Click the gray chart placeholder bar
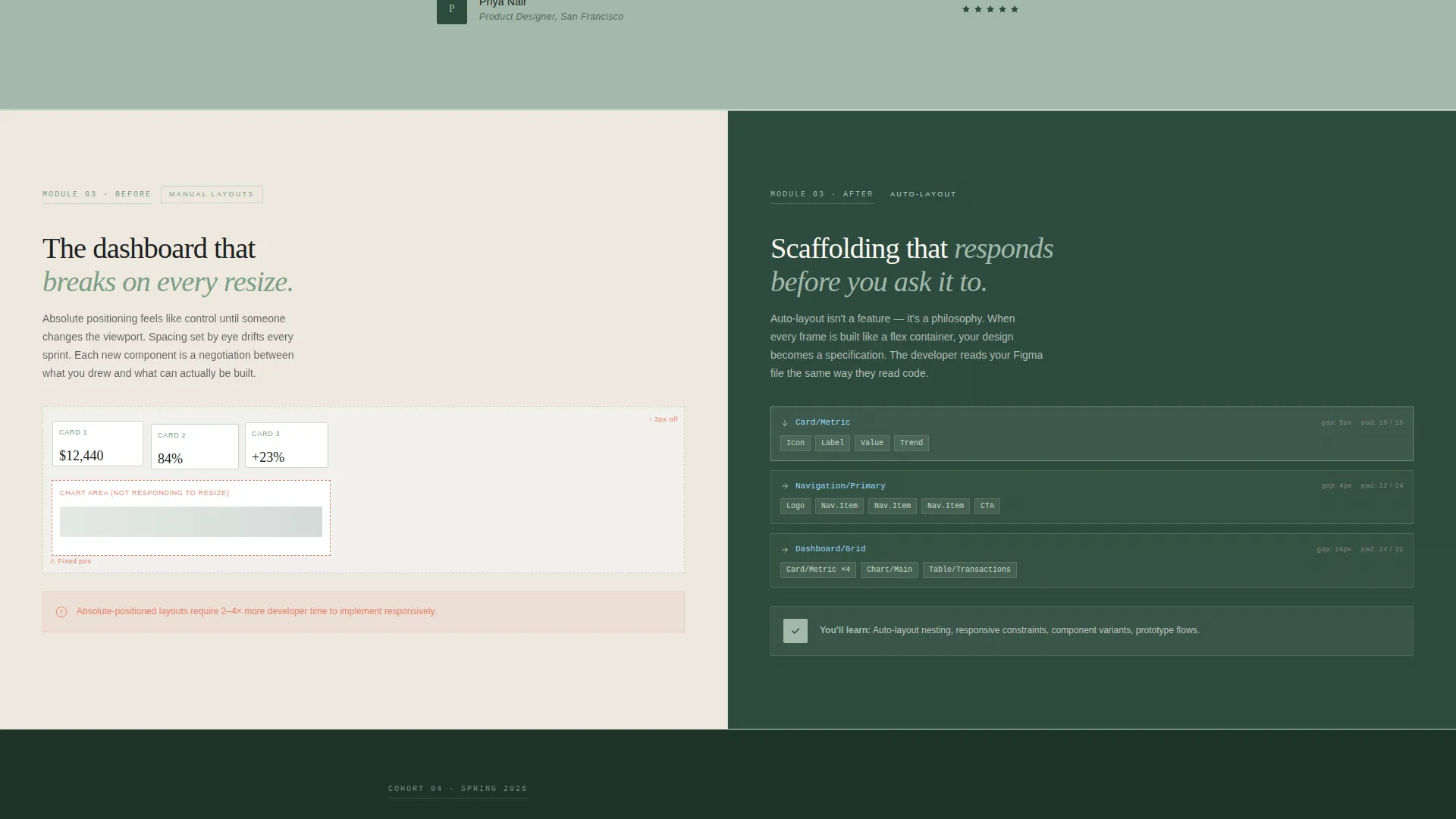Image resolution: width=1456 pixels, height=819 pixels. 191,522
